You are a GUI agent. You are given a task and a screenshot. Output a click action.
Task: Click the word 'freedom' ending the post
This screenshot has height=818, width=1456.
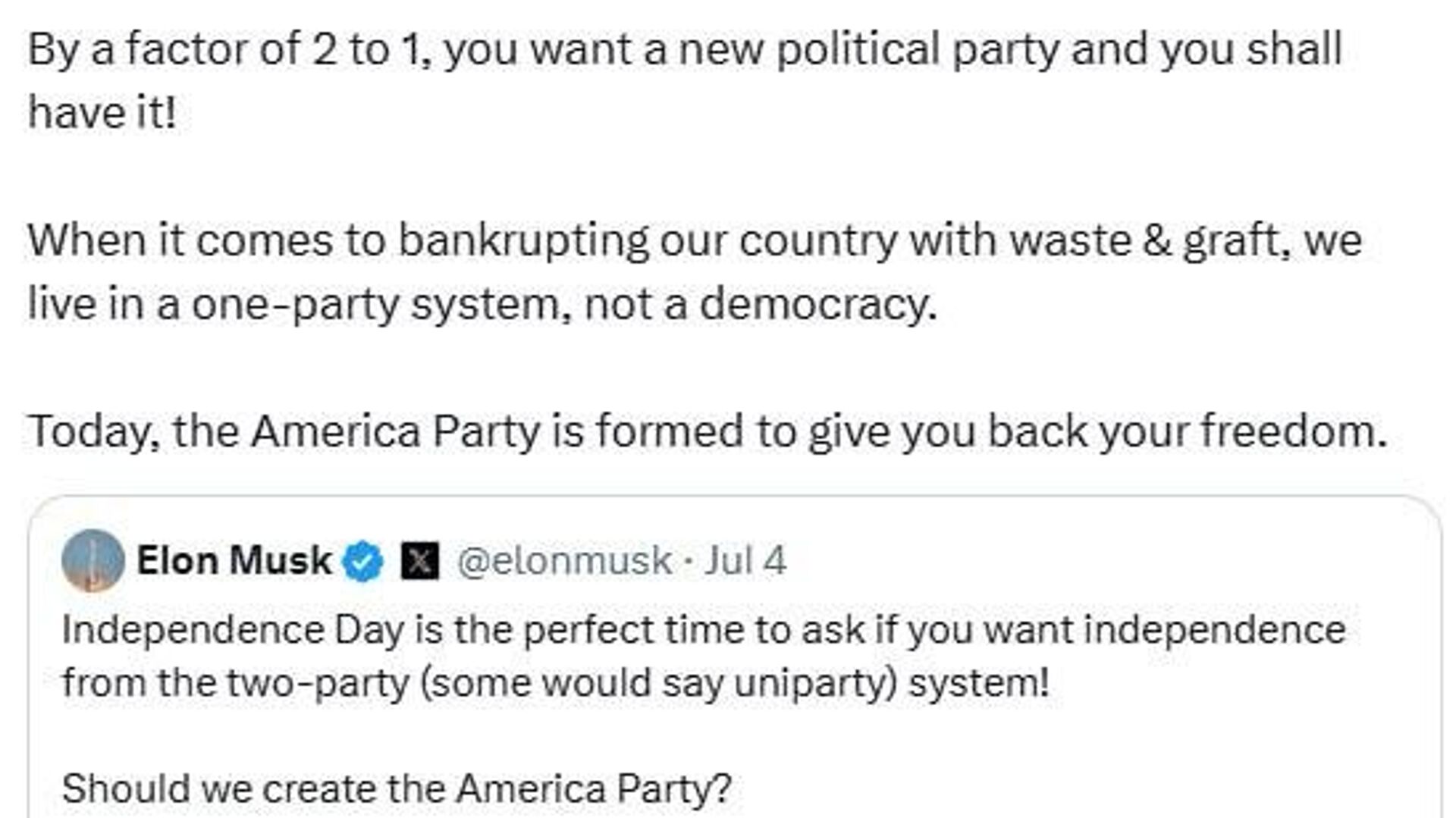(x=1294, y=431)
